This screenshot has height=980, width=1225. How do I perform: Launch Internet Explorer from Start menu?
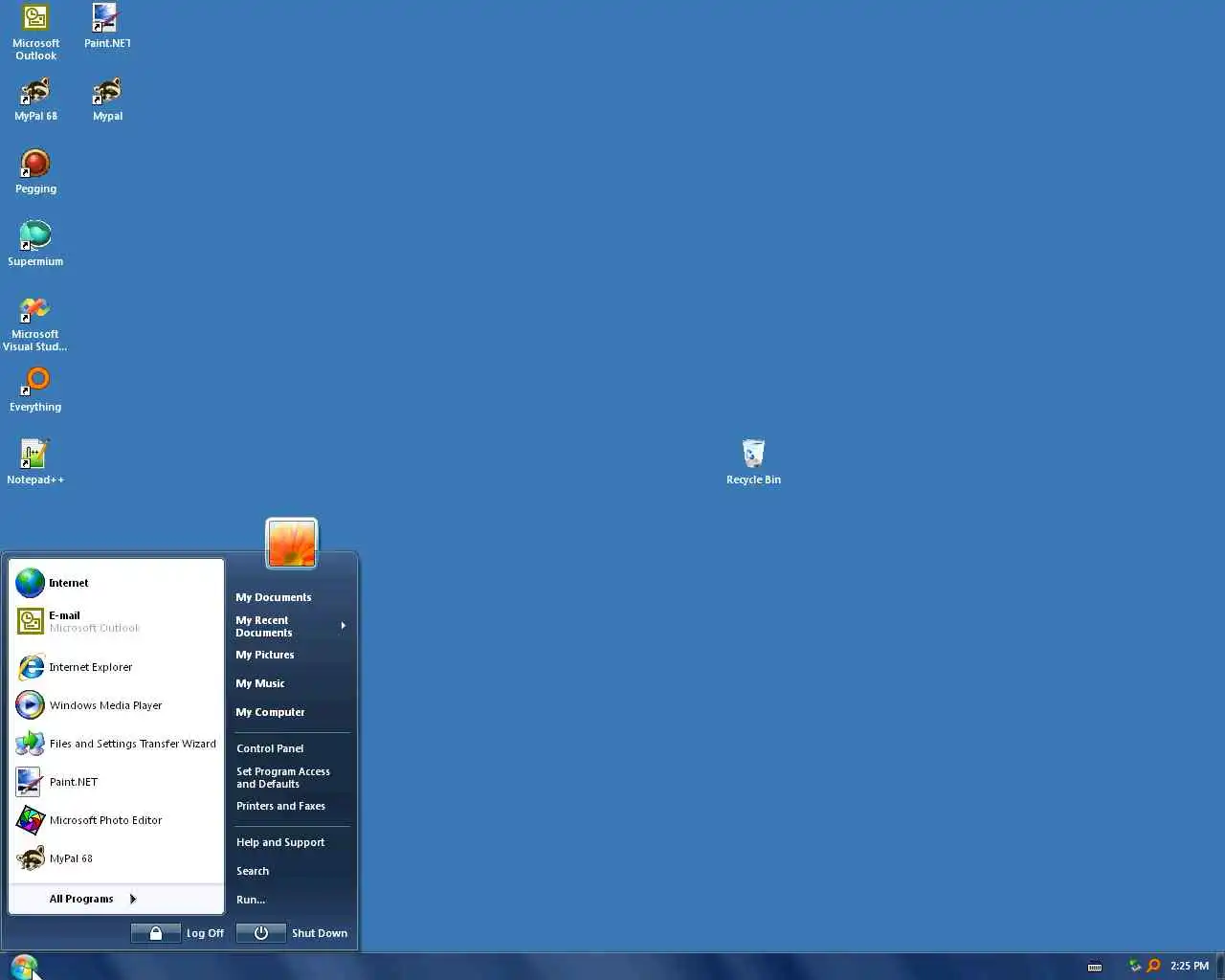pyautogui.click(x=117, y=667)
